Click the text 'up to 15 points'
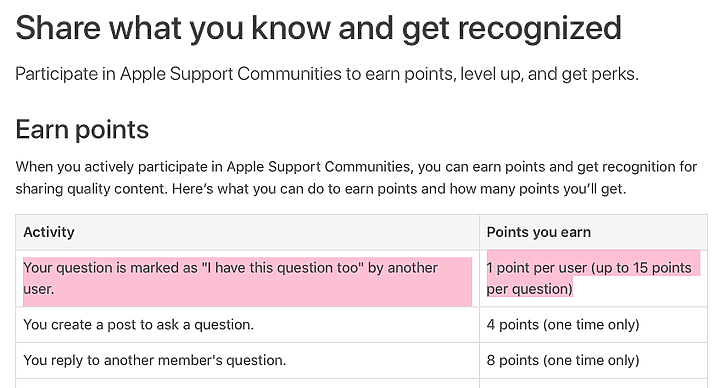The height and width of the screenshot is (388, 720). 646,268
